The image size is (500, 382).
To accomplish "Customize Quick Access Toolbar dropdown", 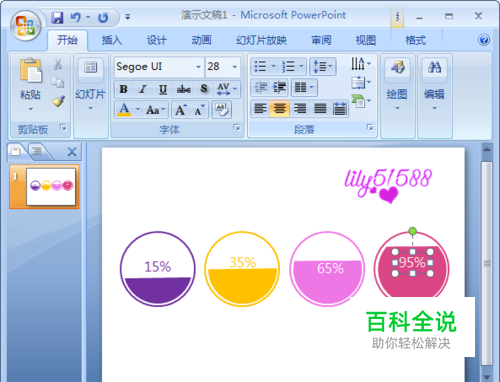I will (x=127, y=17).
